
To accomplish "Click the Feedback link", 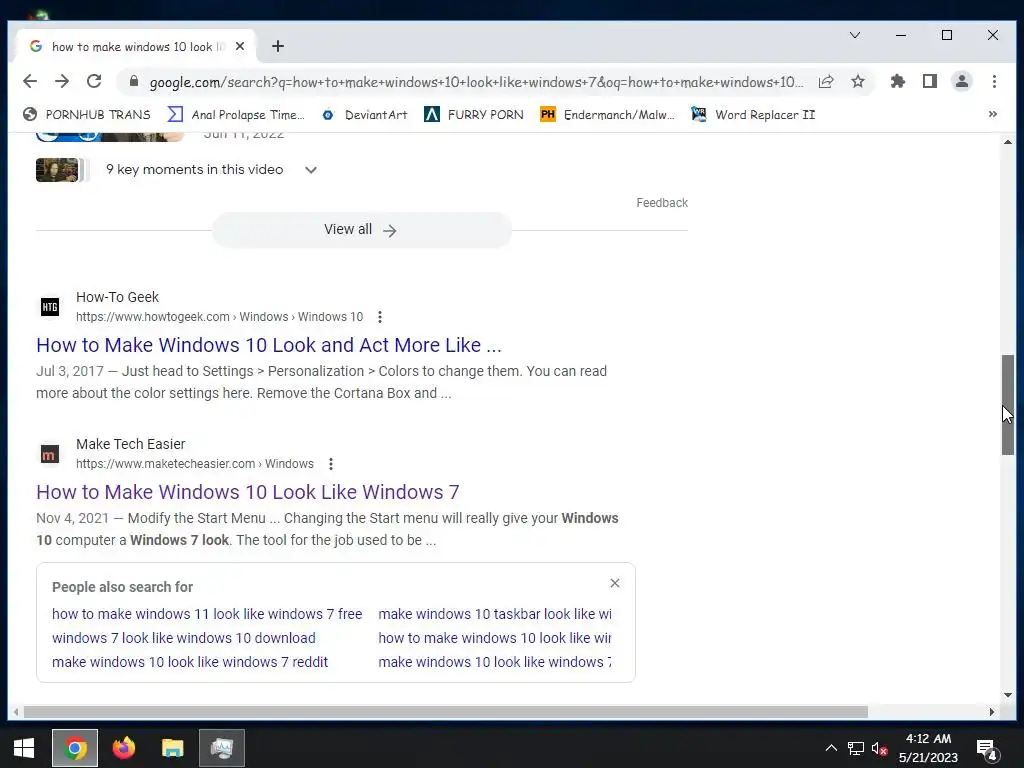I will (x=662, y=203).
